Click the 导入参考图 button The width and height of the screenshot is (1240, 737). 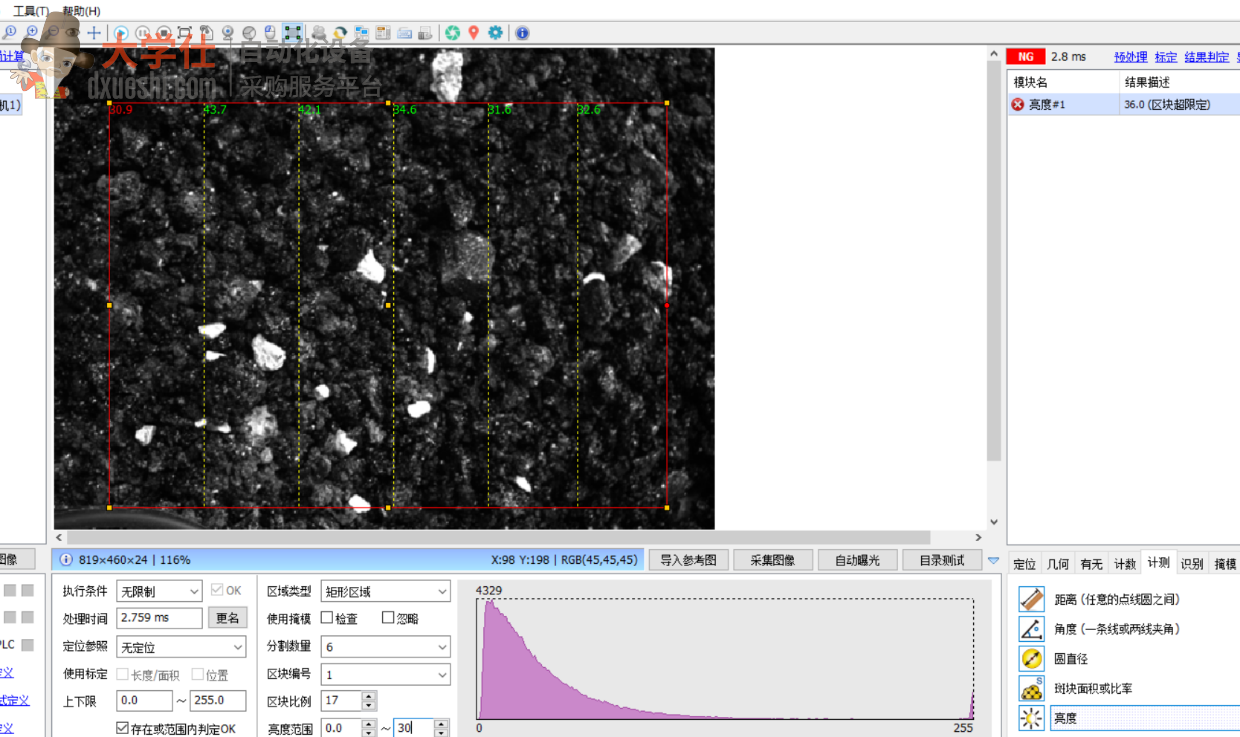pyautogui.click(x=688, y=560)
